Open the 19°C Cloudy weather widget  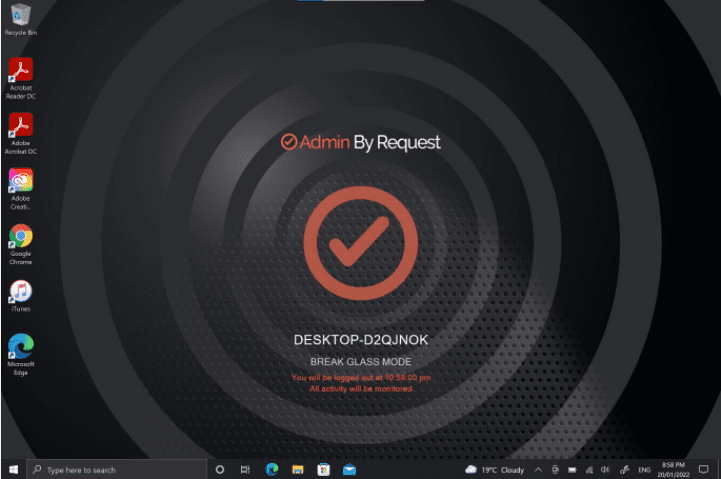[495, 469]
